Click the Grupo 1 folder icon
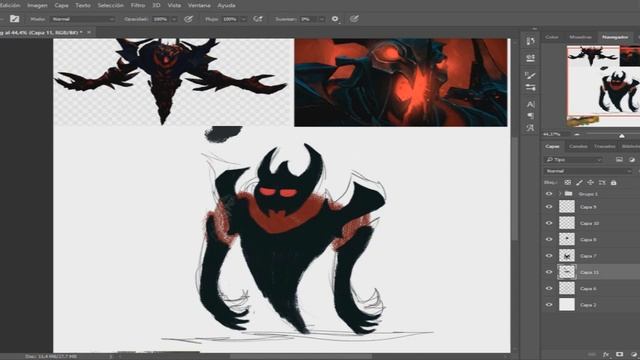Viewport: 640px width, 360px height. pyautogui.click(x=568, y=193)
